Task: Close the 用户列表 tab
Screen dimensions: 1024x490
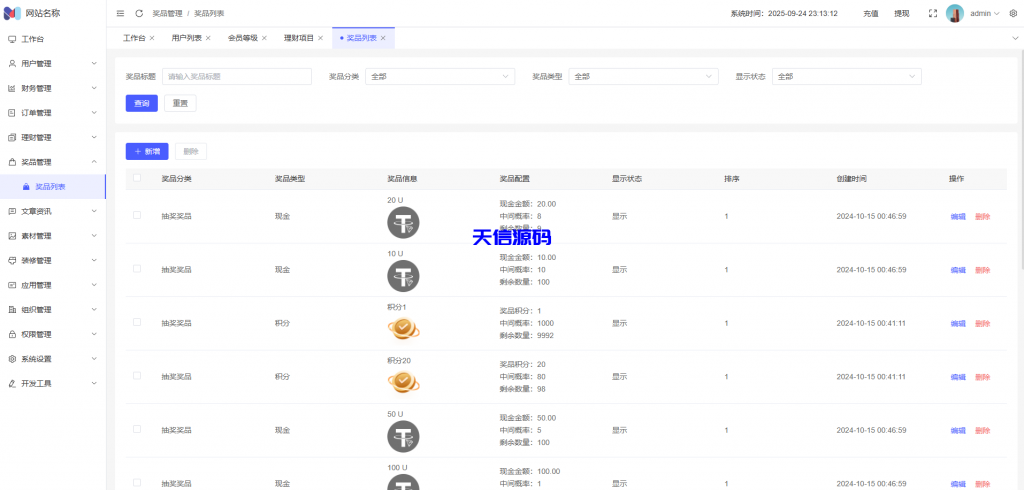Action: point(208,38)
